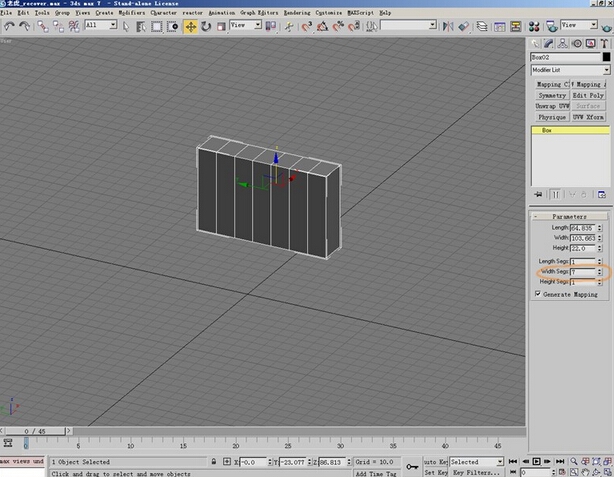Toggle Window/Crossing selection mode icon

coord(172,26)
